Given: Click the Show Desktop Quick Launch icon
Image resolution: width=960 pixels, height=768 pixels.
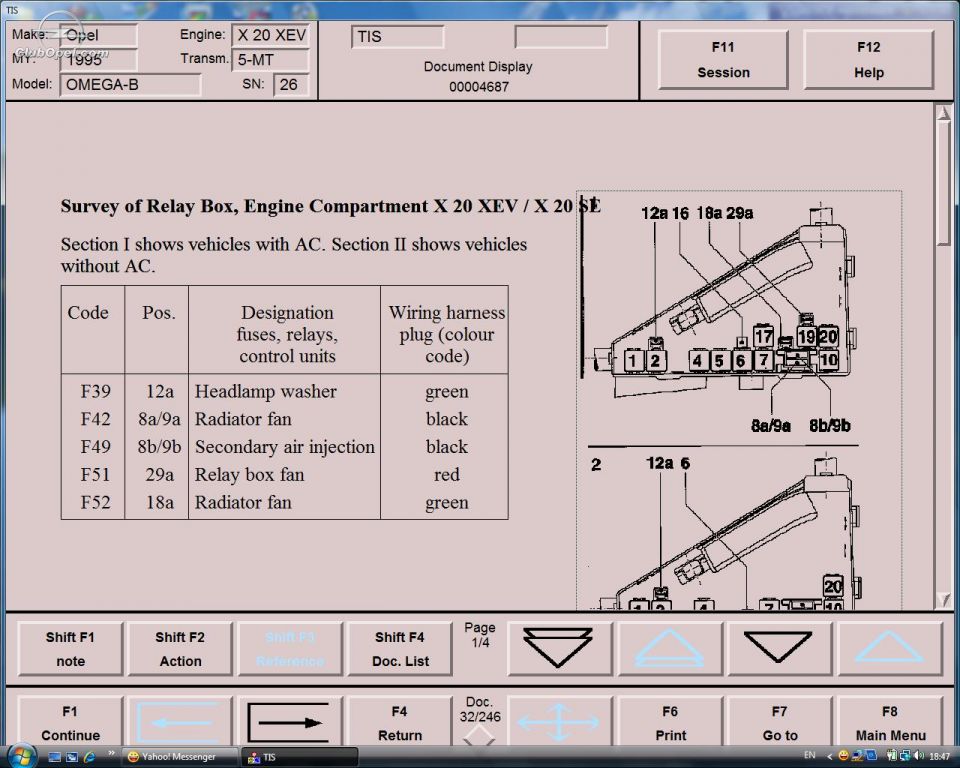Looking at the screenshot, I should tap(54, 757).
